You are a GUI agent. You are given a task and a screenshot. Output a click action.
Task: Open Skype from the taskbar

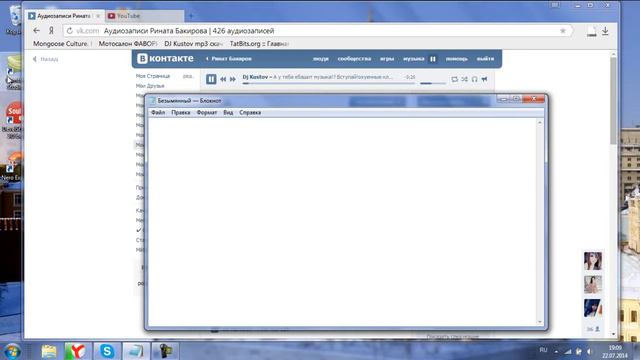(x=107, y=351)
